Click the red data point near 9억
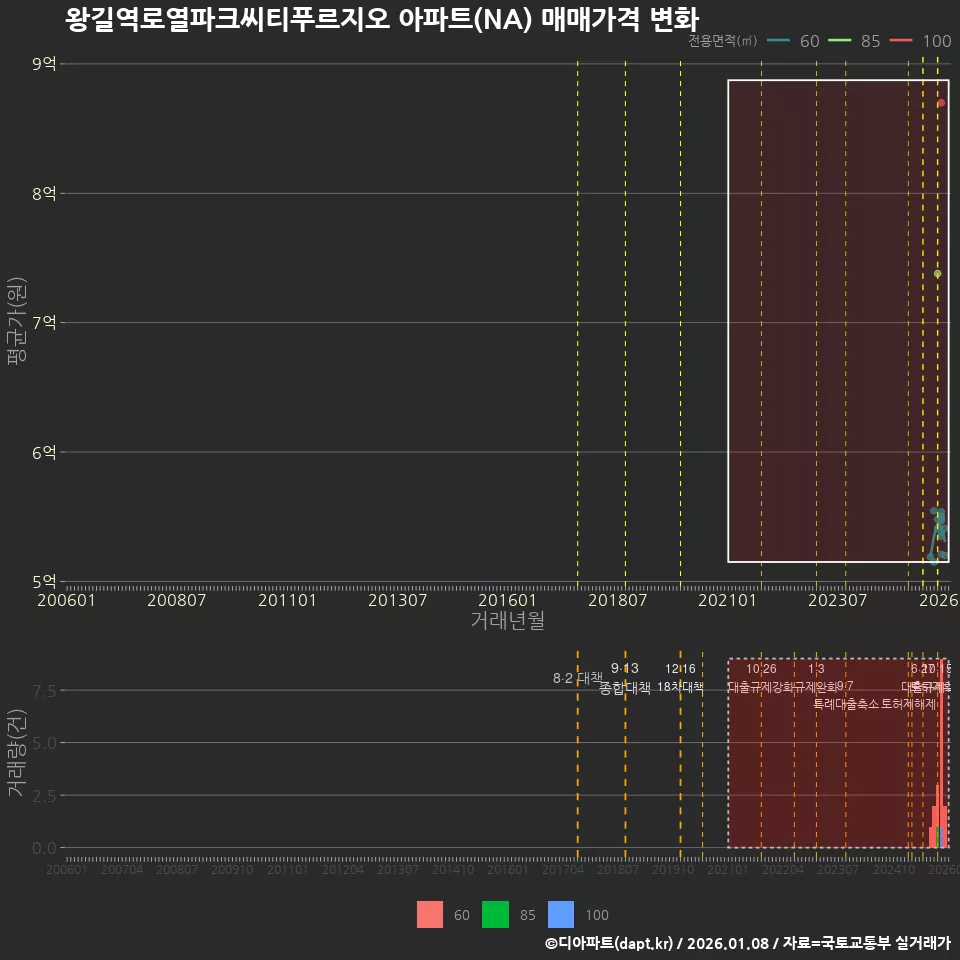The width and height of the screenshot is (960, 960). pyautogui.click(x=941, y=101)
